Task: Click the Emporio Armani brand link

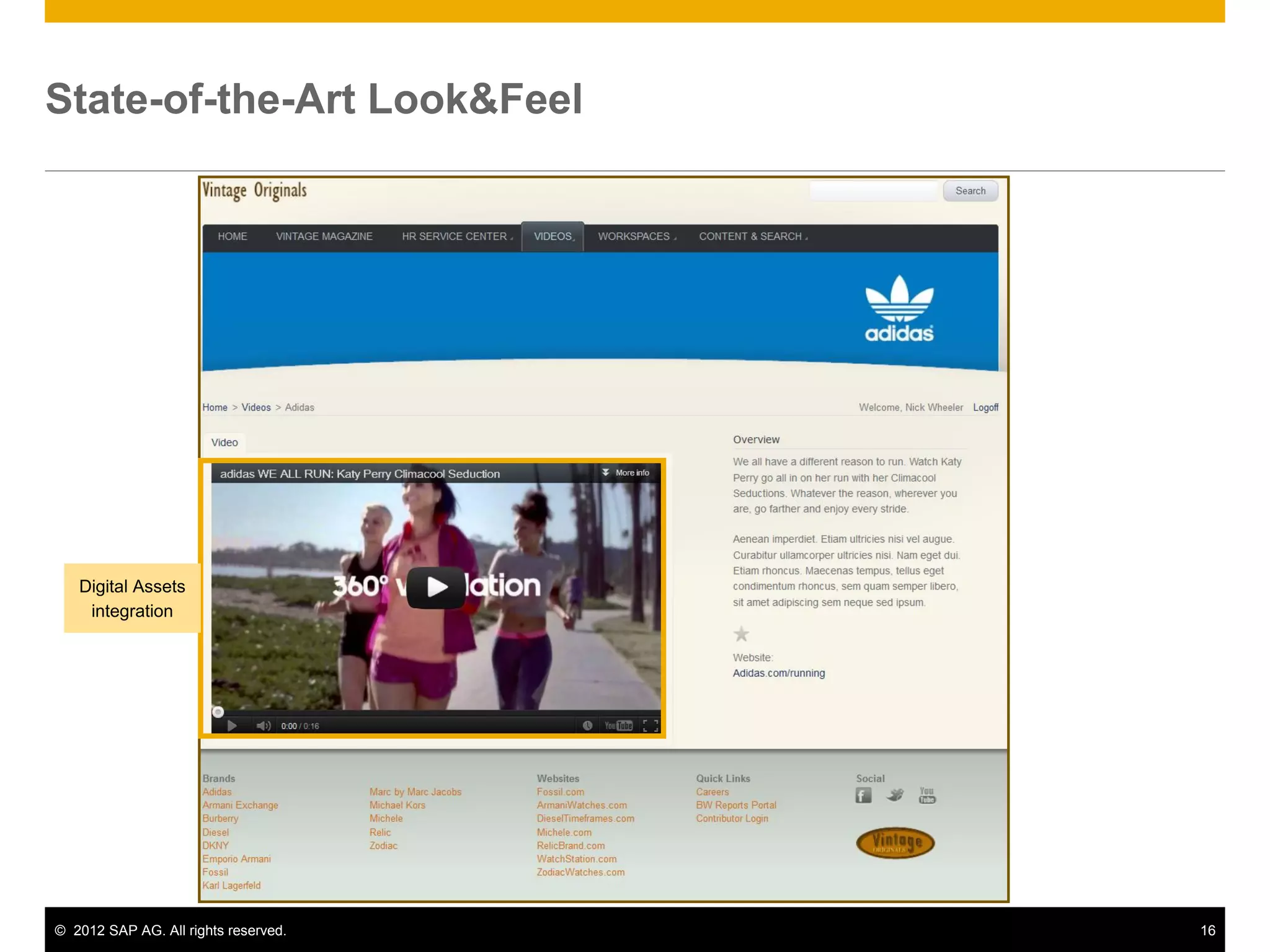Action: point(236,859)
